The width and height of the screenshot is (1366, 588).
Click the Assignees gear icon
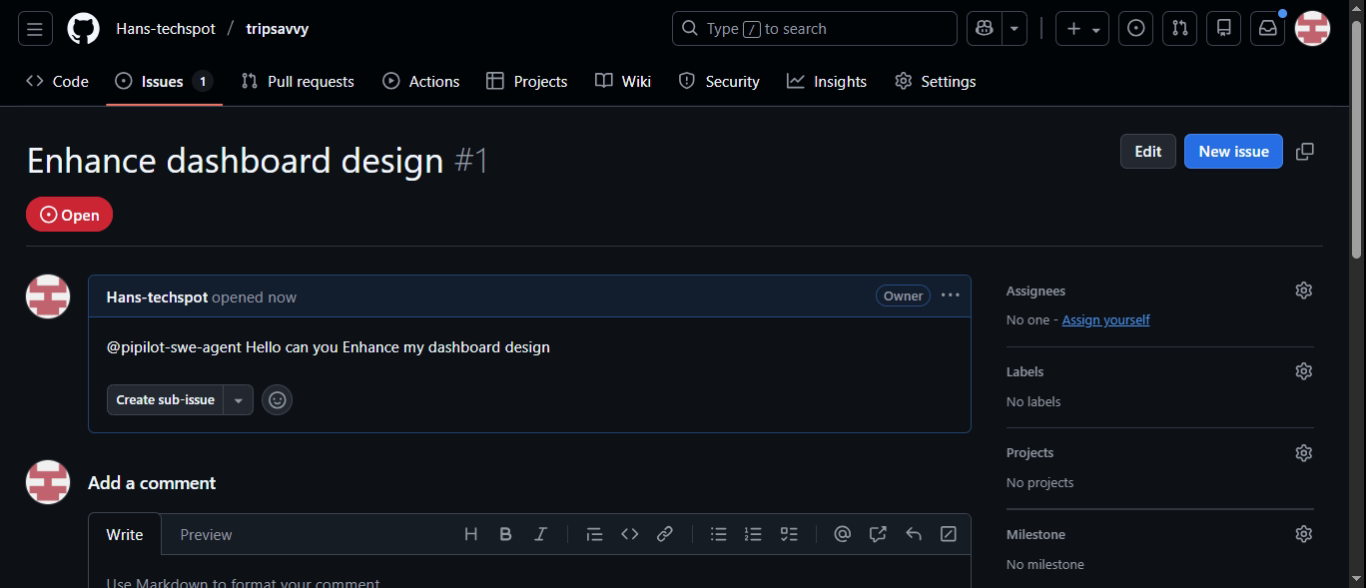coord(1303,291)
